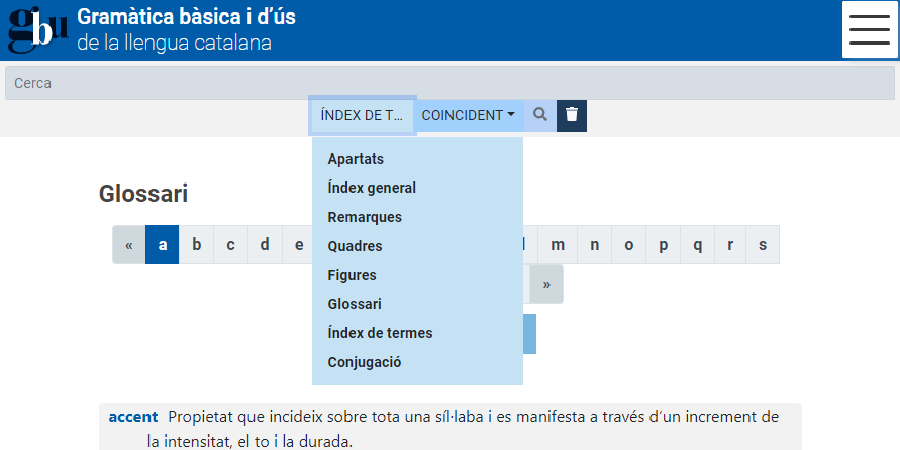Image resolution: width=900 pixels, height=450 pixels.
Task: Open the hamburger navigation menu
Action: (x=869, y=30)
